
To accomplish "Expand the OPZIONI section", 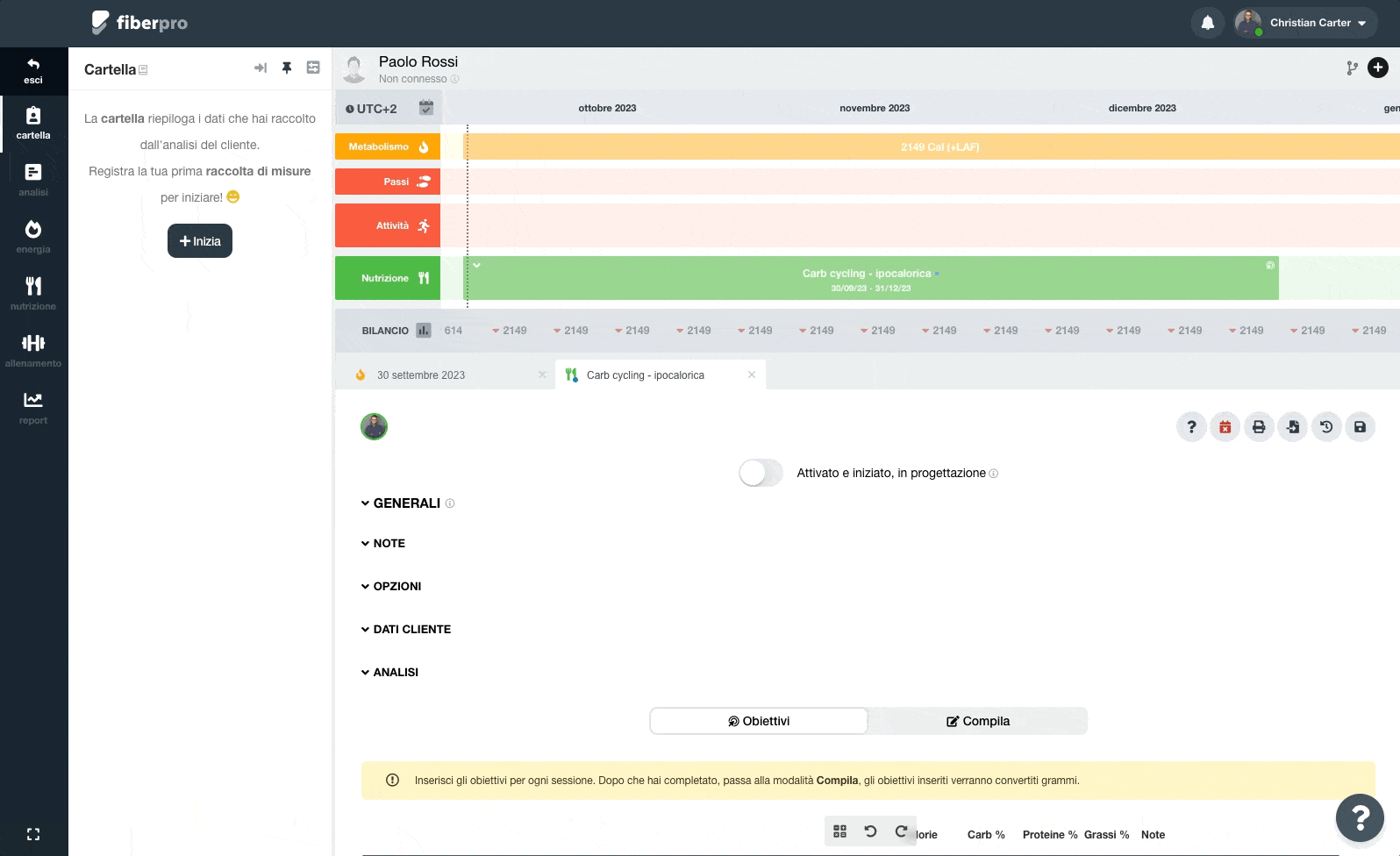I will click(x=391, y=587).
